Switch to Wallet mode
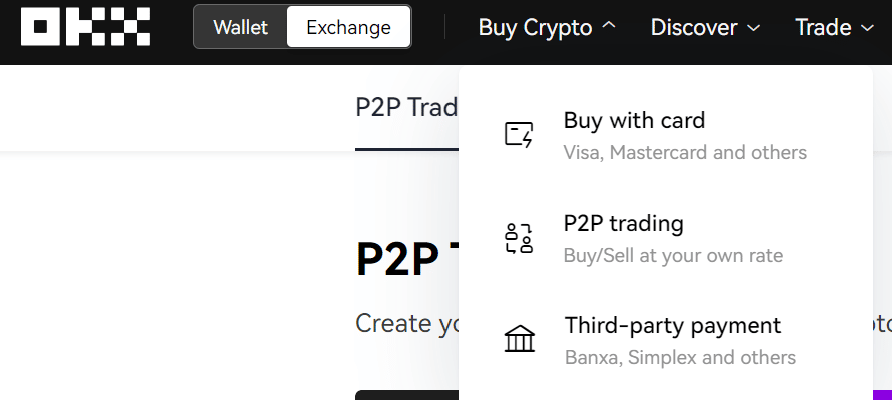Image resolution: width=892 pixels, height=400 pixels. [241, 27]
